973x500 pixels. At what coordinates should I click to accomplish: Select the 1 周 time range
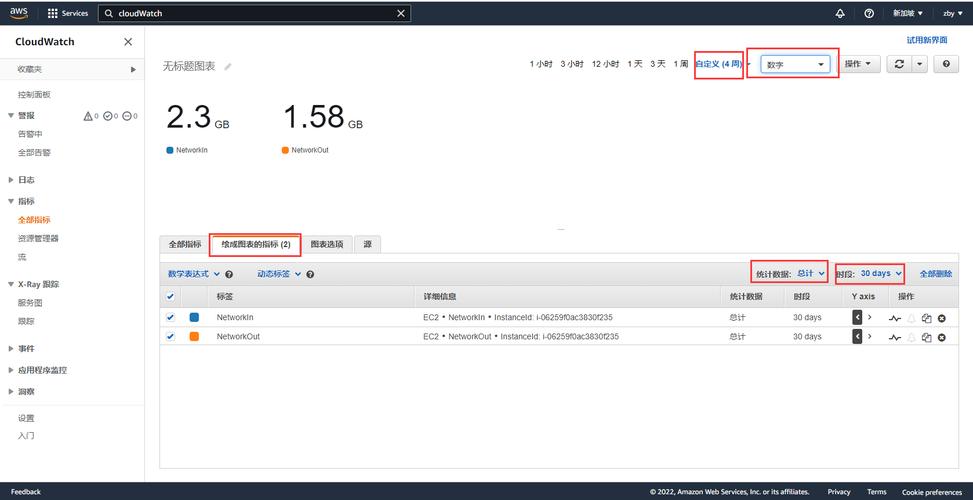[x=681, y=64]
